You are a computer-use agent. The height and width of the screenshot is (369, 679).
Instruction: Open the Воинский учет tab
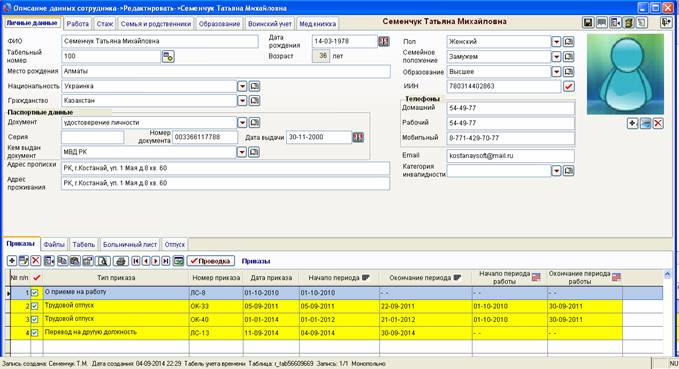(270, 24)
